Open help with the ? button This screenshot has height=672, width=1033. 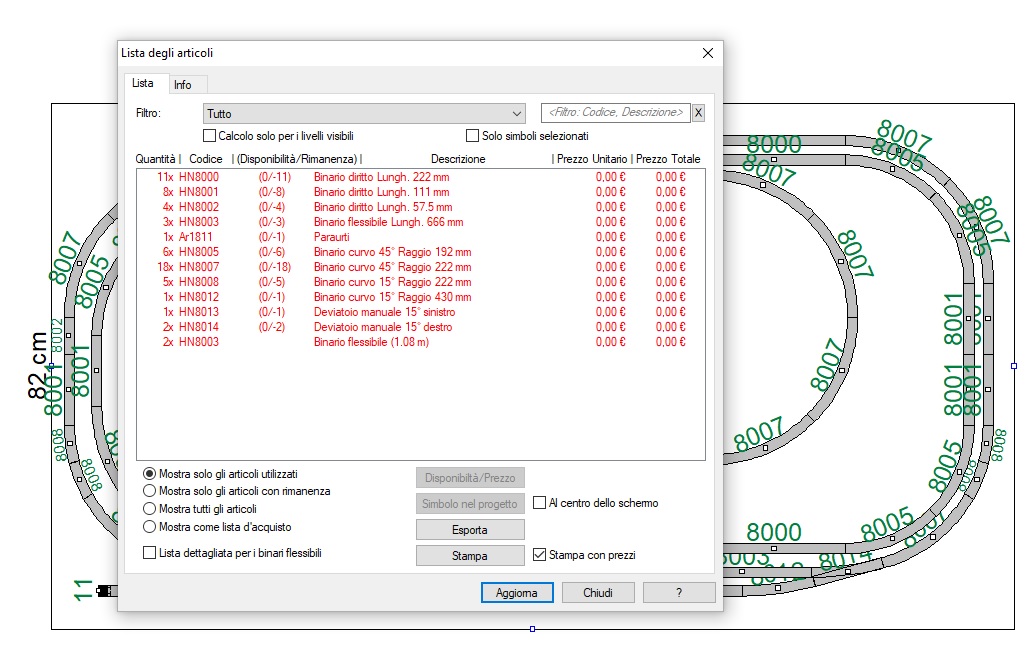click(x=679, y=593)
